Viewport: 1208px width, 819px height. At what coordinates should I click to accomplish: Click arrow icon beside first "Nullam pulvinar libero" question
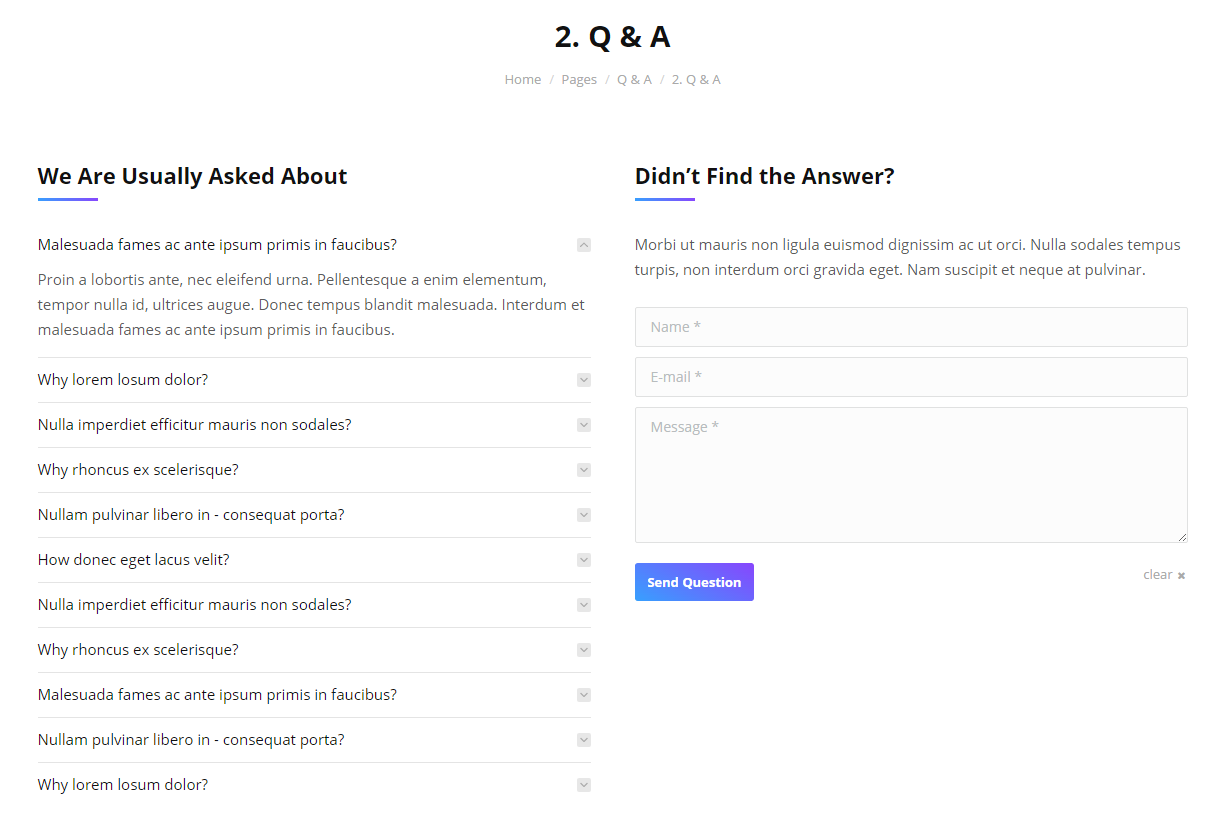584,515
